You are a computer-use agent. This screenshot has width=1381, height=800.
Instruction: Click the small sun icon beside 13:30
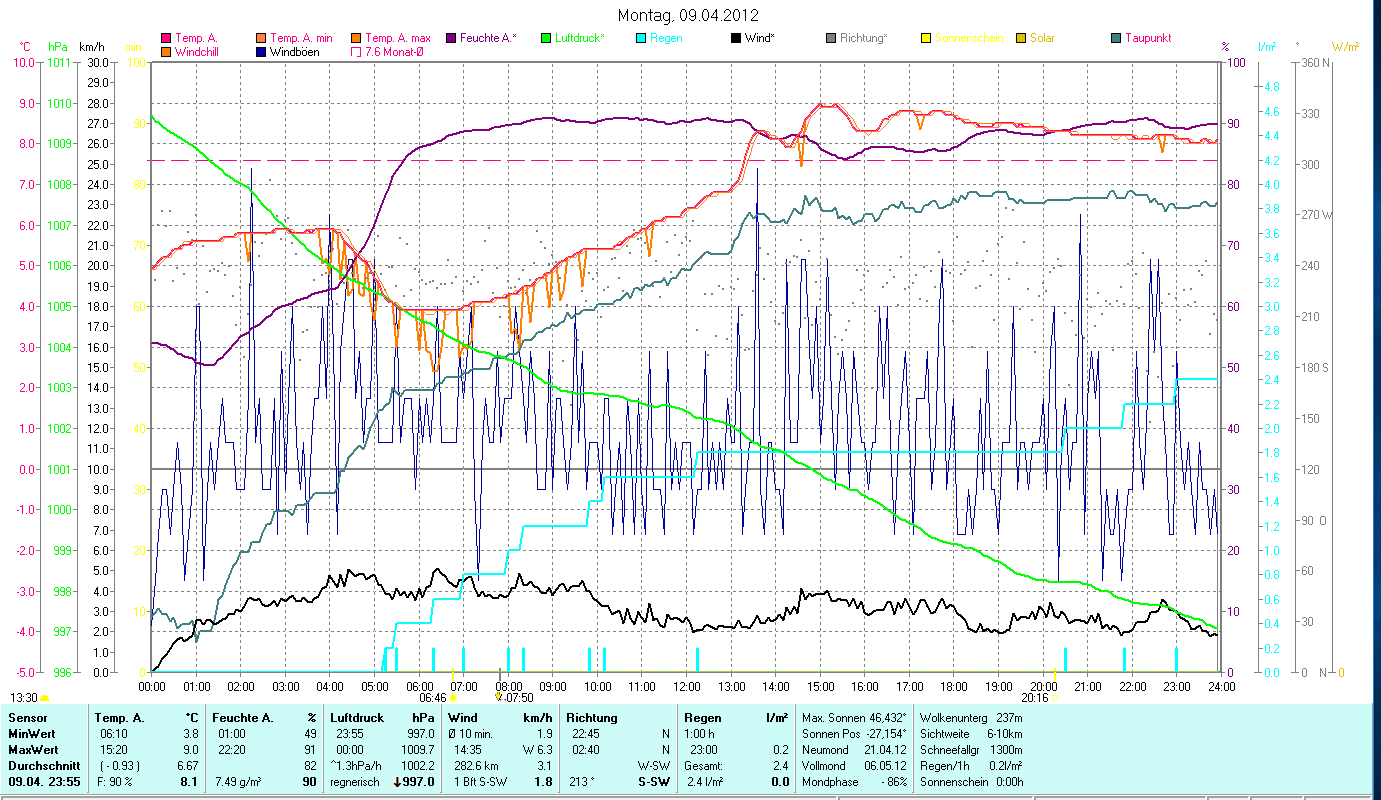[45, 698]
